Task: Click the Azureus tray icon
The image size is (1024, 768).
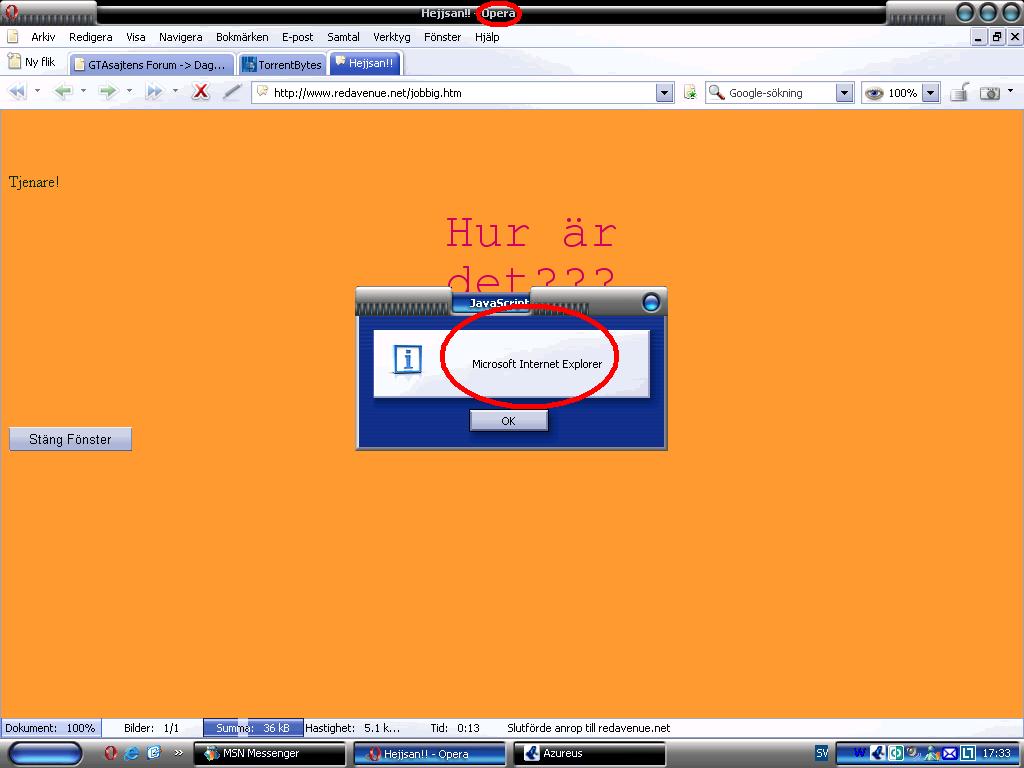Action: pos(878,753)
